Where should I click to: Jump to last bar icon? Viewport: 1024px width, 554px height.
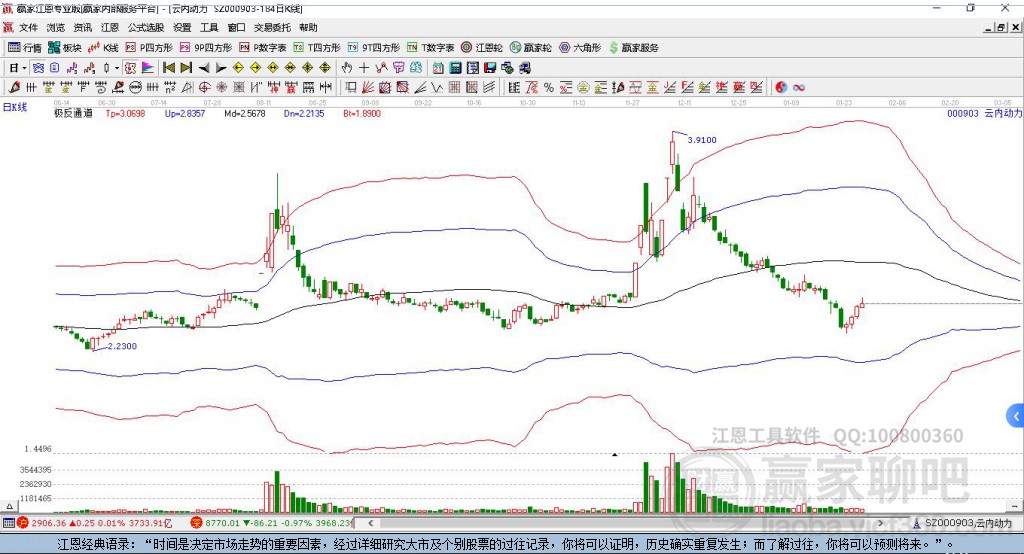186,68
